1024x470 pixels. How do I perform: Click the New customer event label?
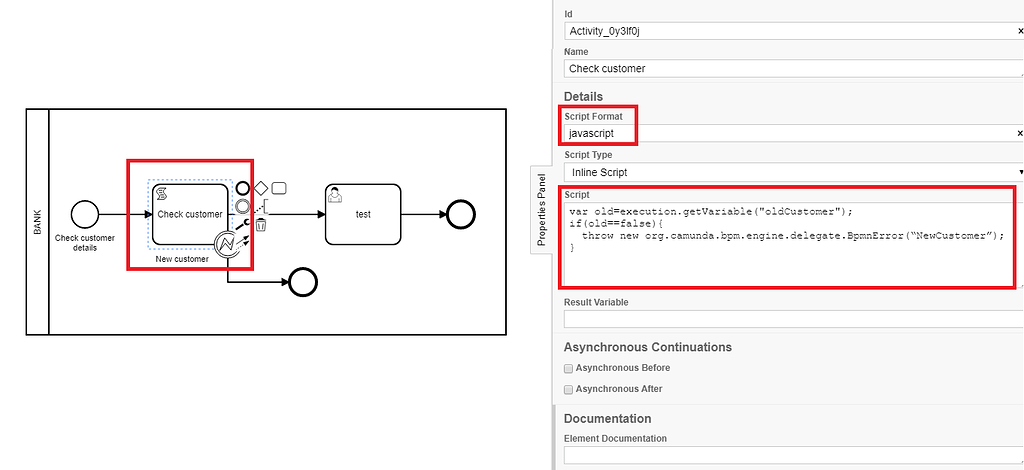coord(182,259)
